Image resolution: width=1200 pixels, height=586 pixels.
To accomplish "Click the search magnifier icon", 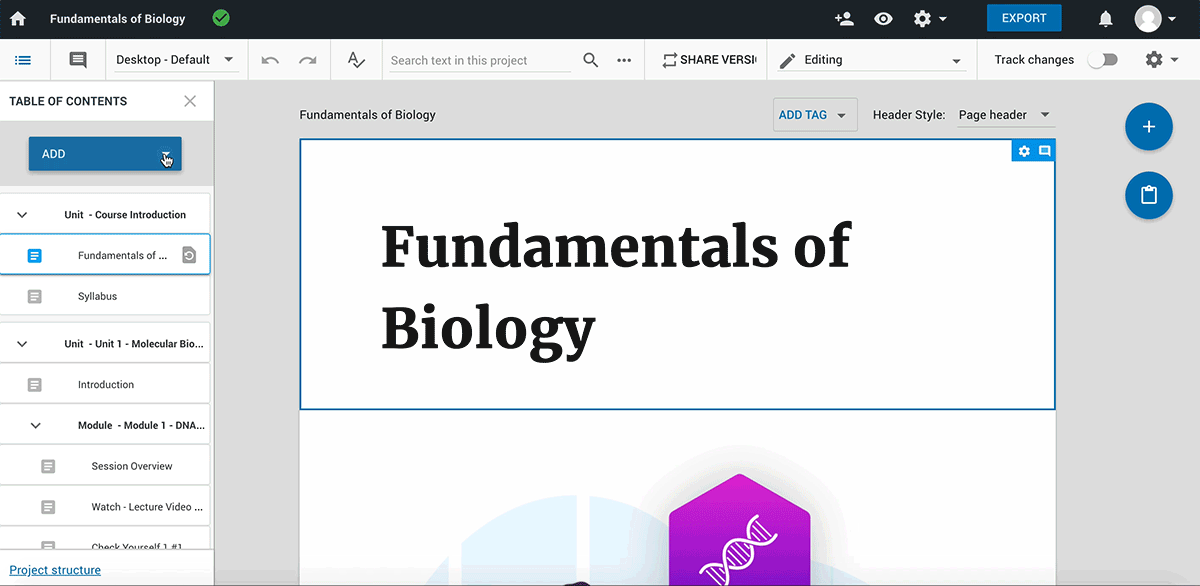I will [591, 60].
